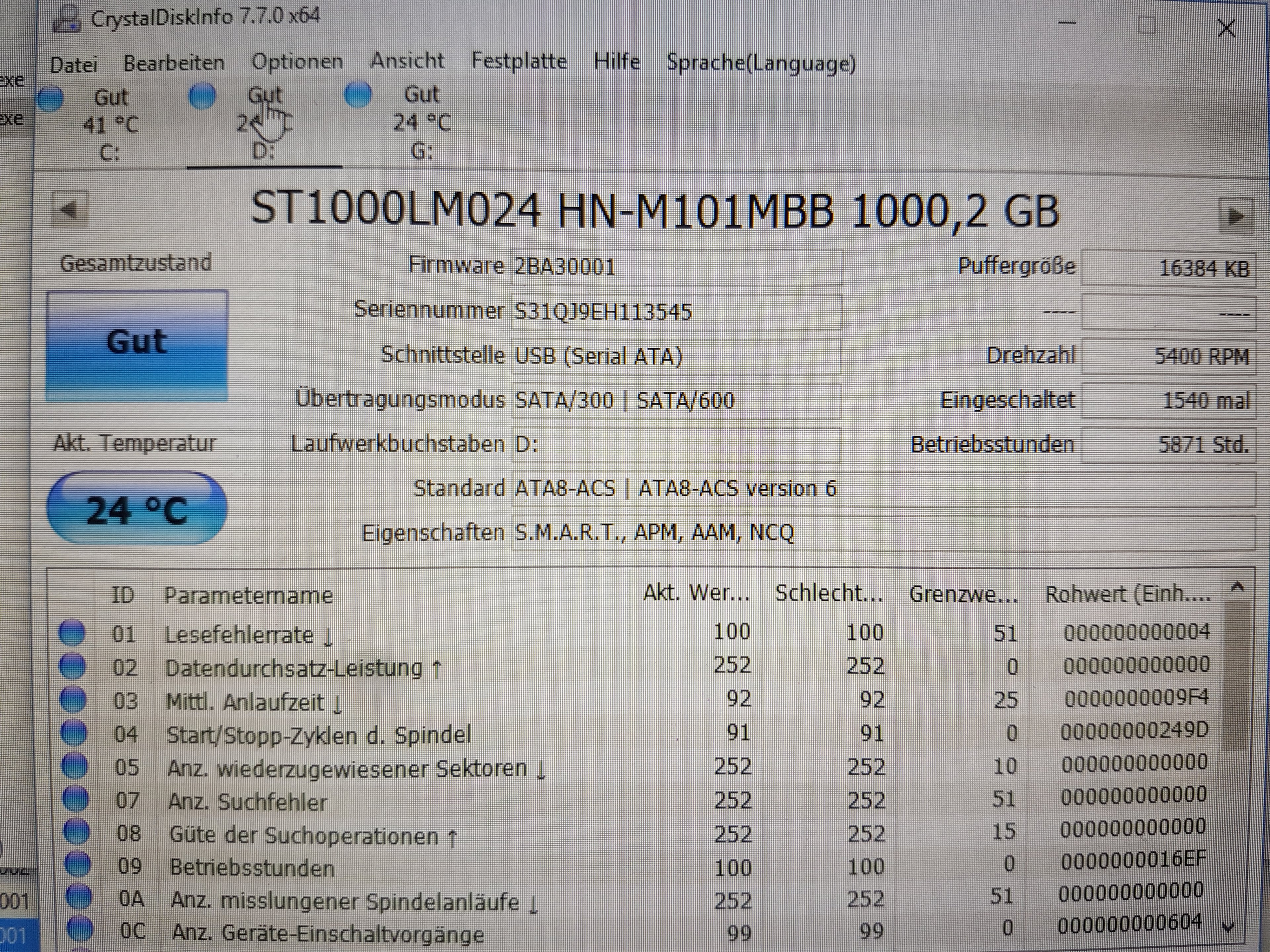This screenshot has height=952, width=1270.
Task: Click the blue status orb for drive G:
Action: point(358,95)
